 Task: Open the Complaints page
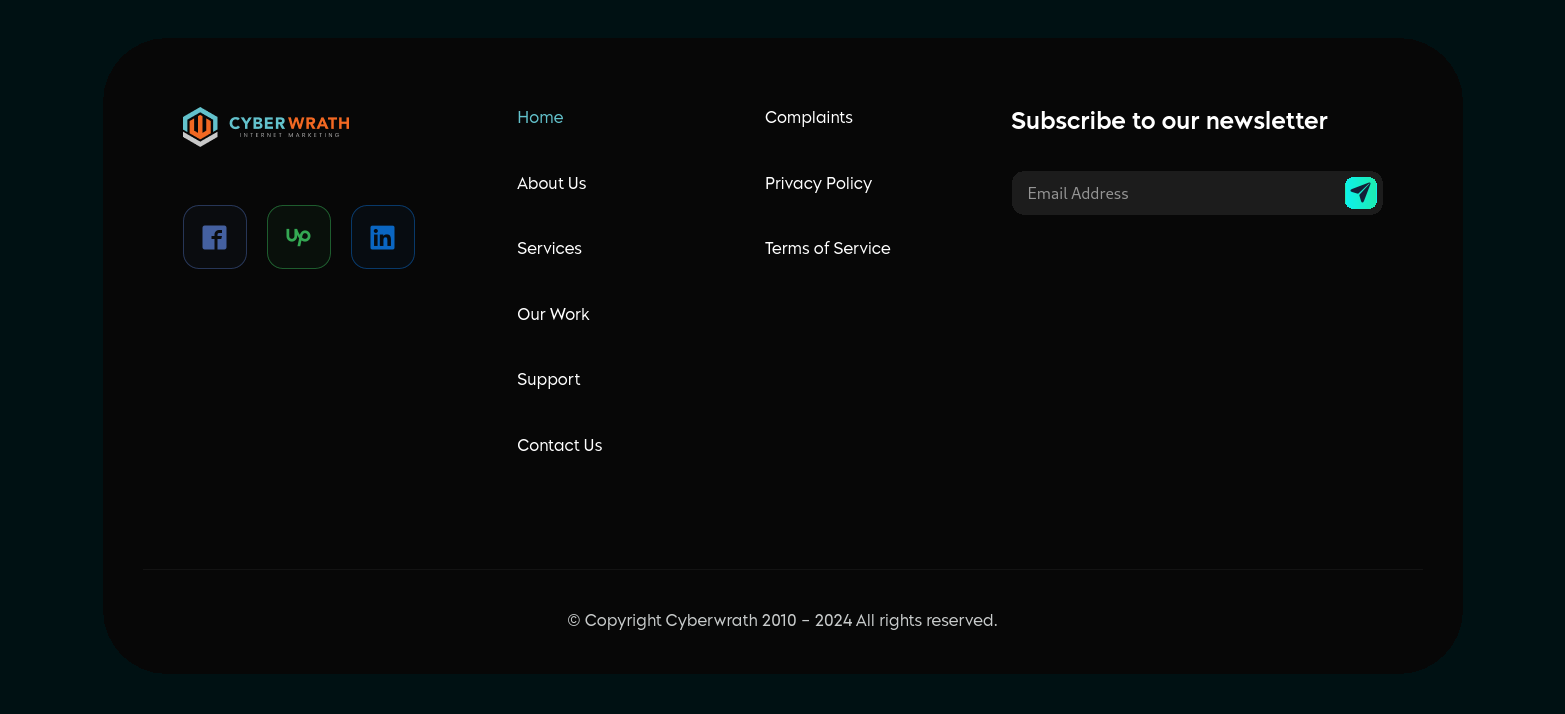pyautogui.click(x=808, y=117)
